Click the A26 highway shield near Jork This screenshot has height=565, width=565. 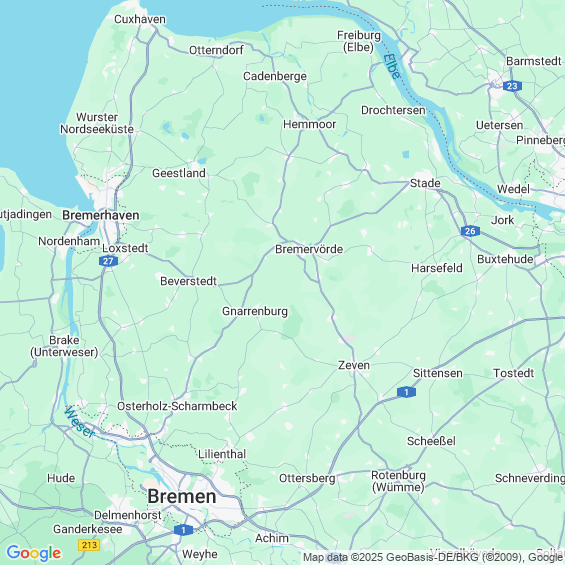pyautogui.click(x=470, y=231)
